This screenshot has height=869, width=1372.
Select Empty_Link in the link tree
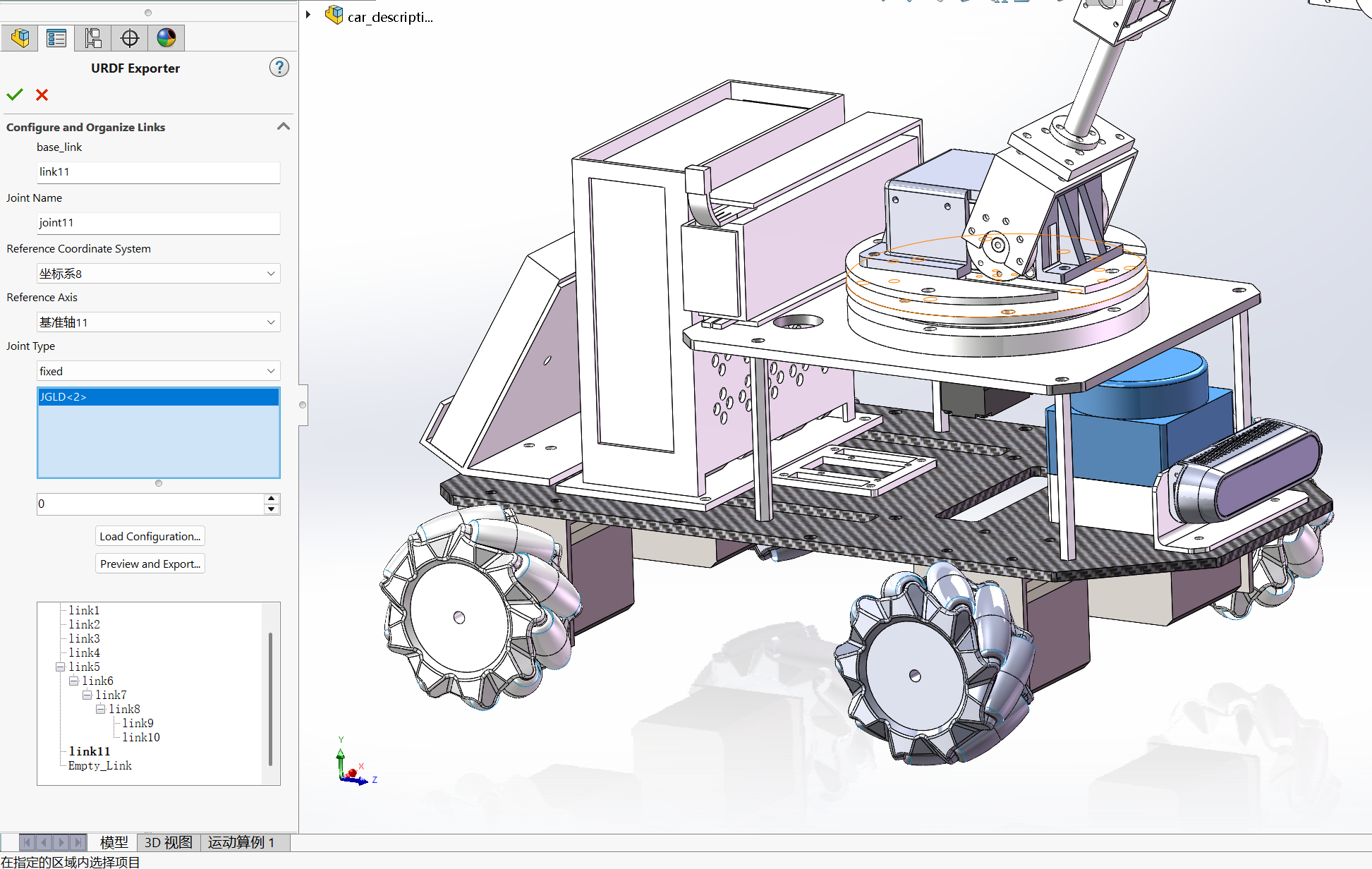(99, 765)
